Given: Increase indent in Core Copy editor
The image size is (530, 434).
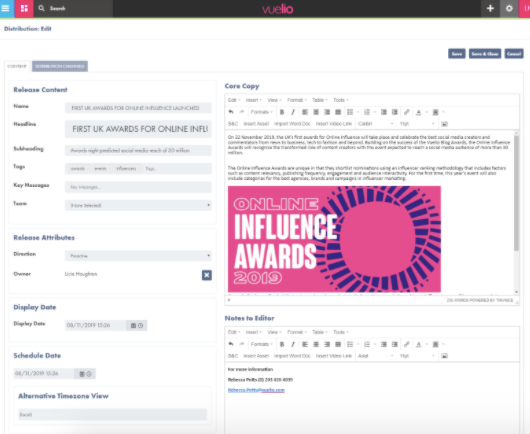Looking at the screenshot, I should [x=395, y=112].
